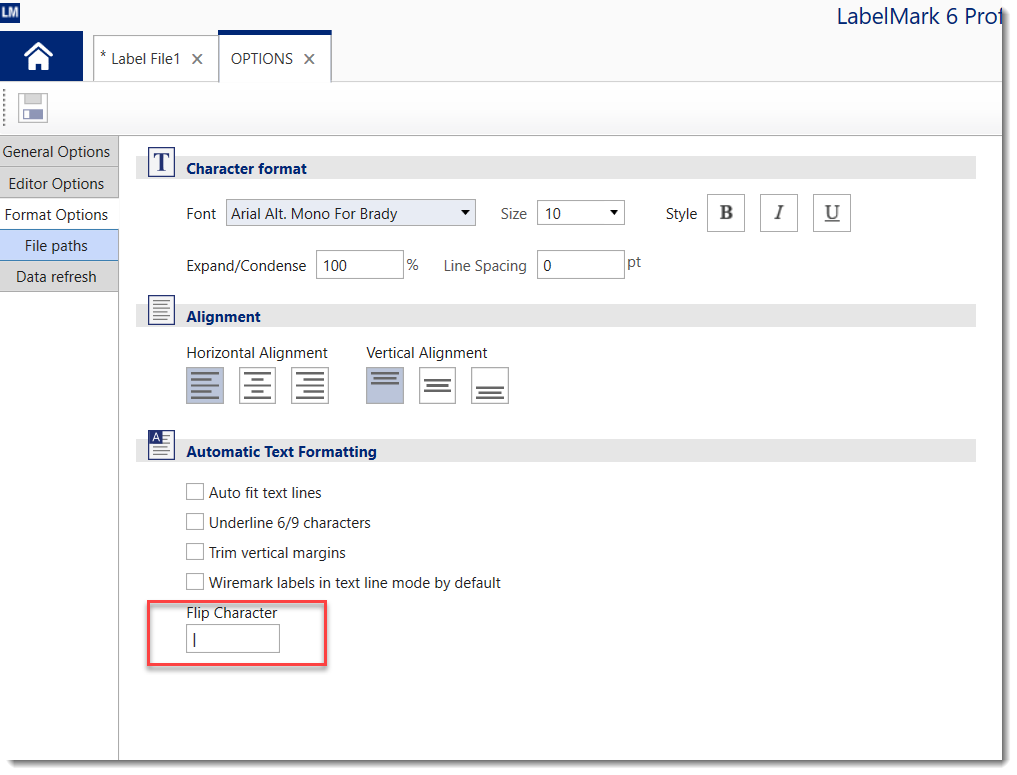Image resolution: width=1017 pixels, height=775 pixels.
Task: Set horizontal alignment to right
Action: click(x=310, y=385)
